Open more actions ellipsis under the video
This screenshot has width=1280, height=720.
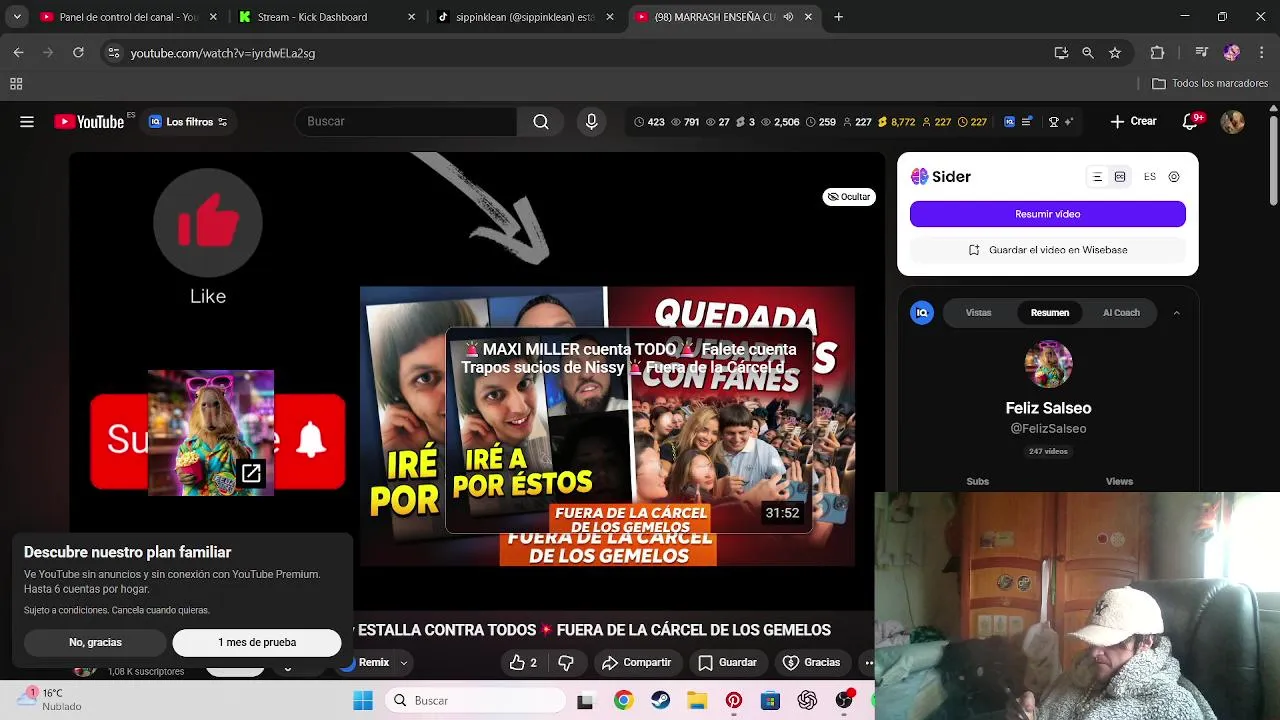pyautogui.click(x=868, y=662)
